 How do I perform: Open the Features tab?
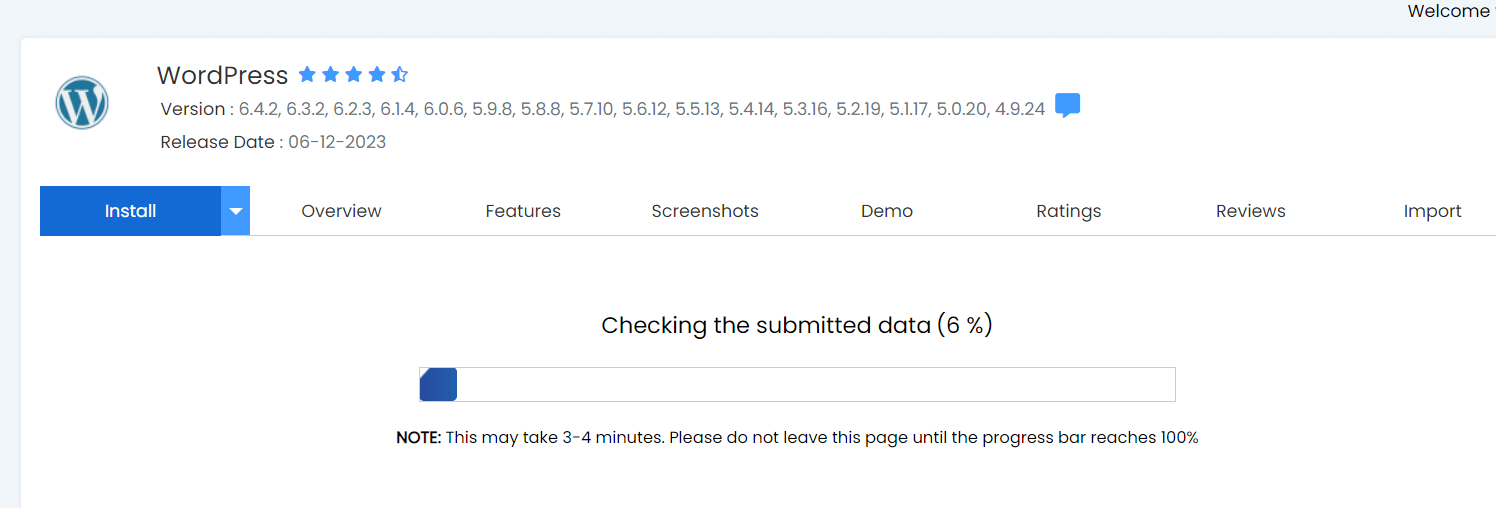point(523,211)
